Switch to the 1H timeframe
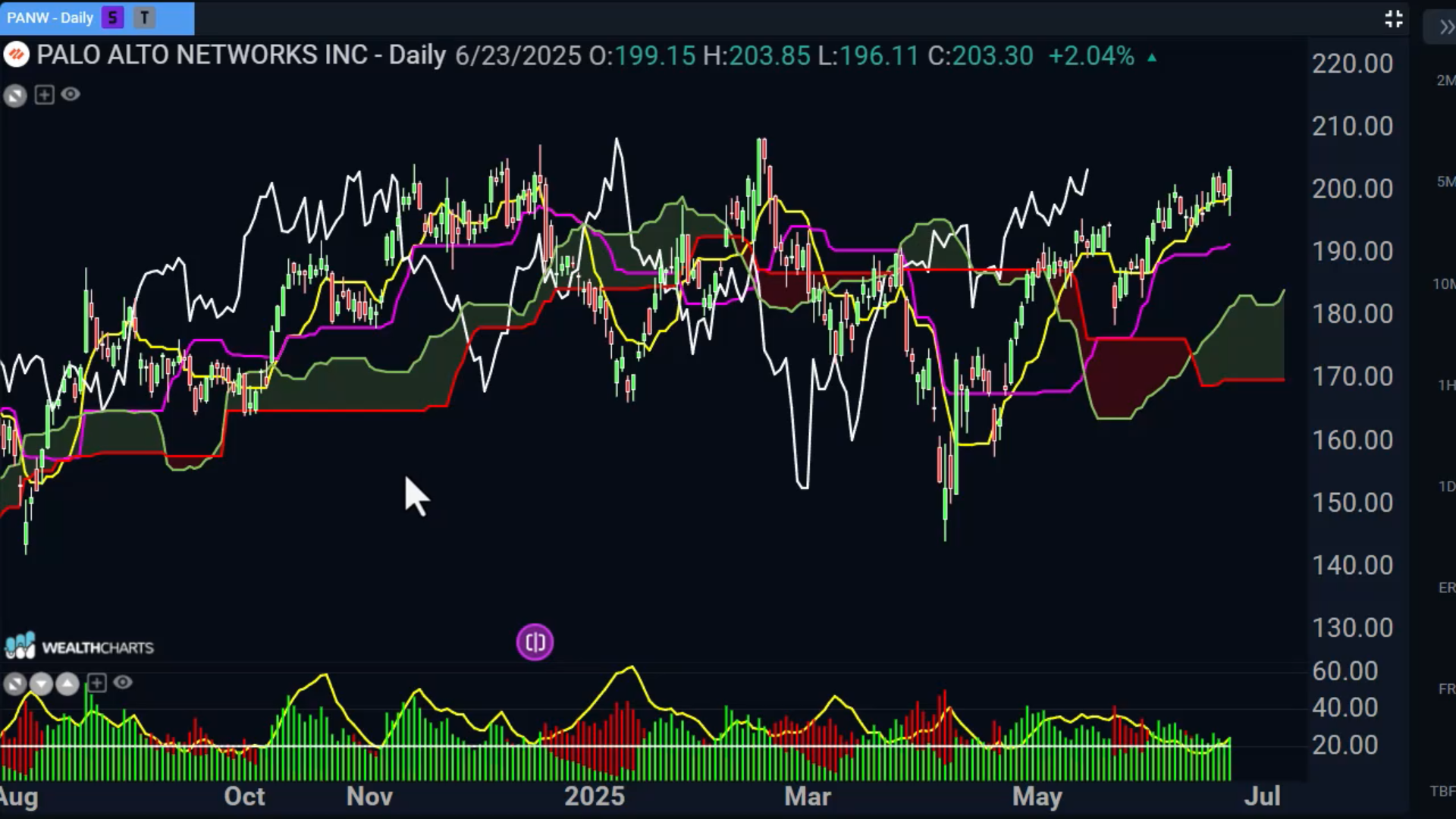The width and height of the screenshot is (1456, 819). point(1445,385)
